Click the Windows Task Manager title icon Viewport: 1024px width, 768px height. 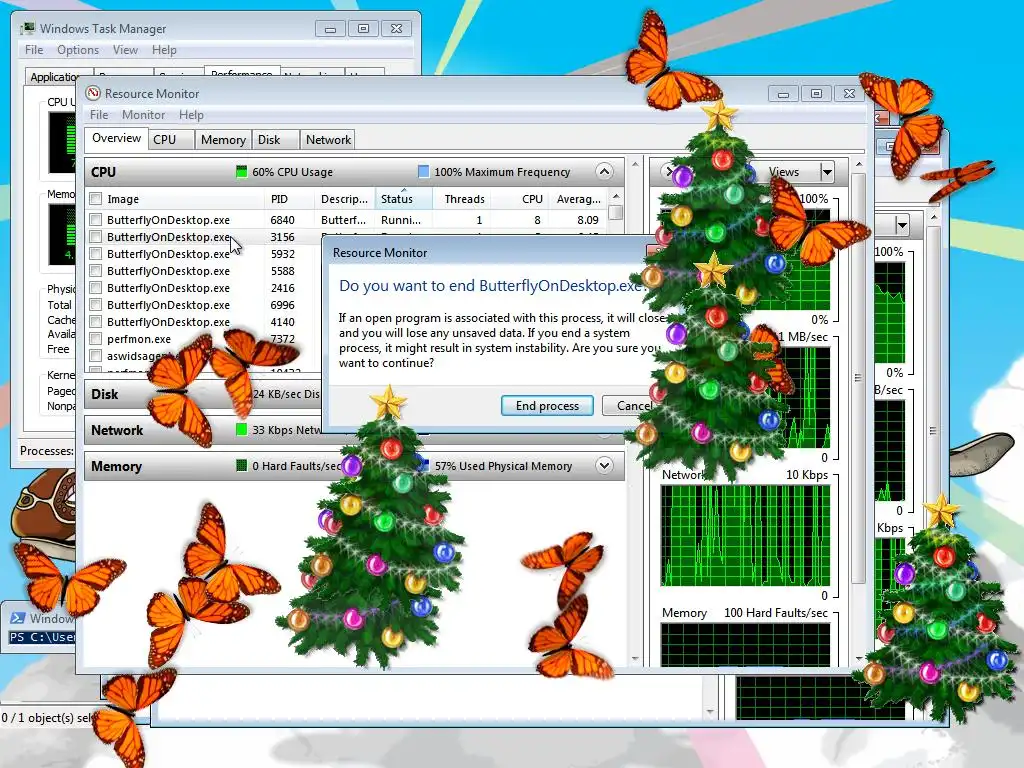27,28
